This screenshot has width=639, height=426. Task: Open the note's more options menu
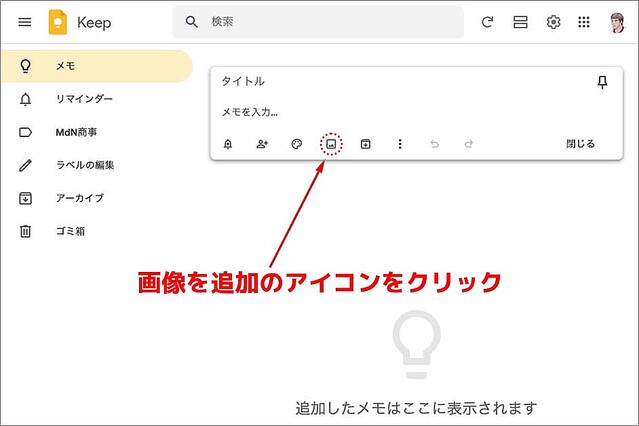click(x=400, y=144)
